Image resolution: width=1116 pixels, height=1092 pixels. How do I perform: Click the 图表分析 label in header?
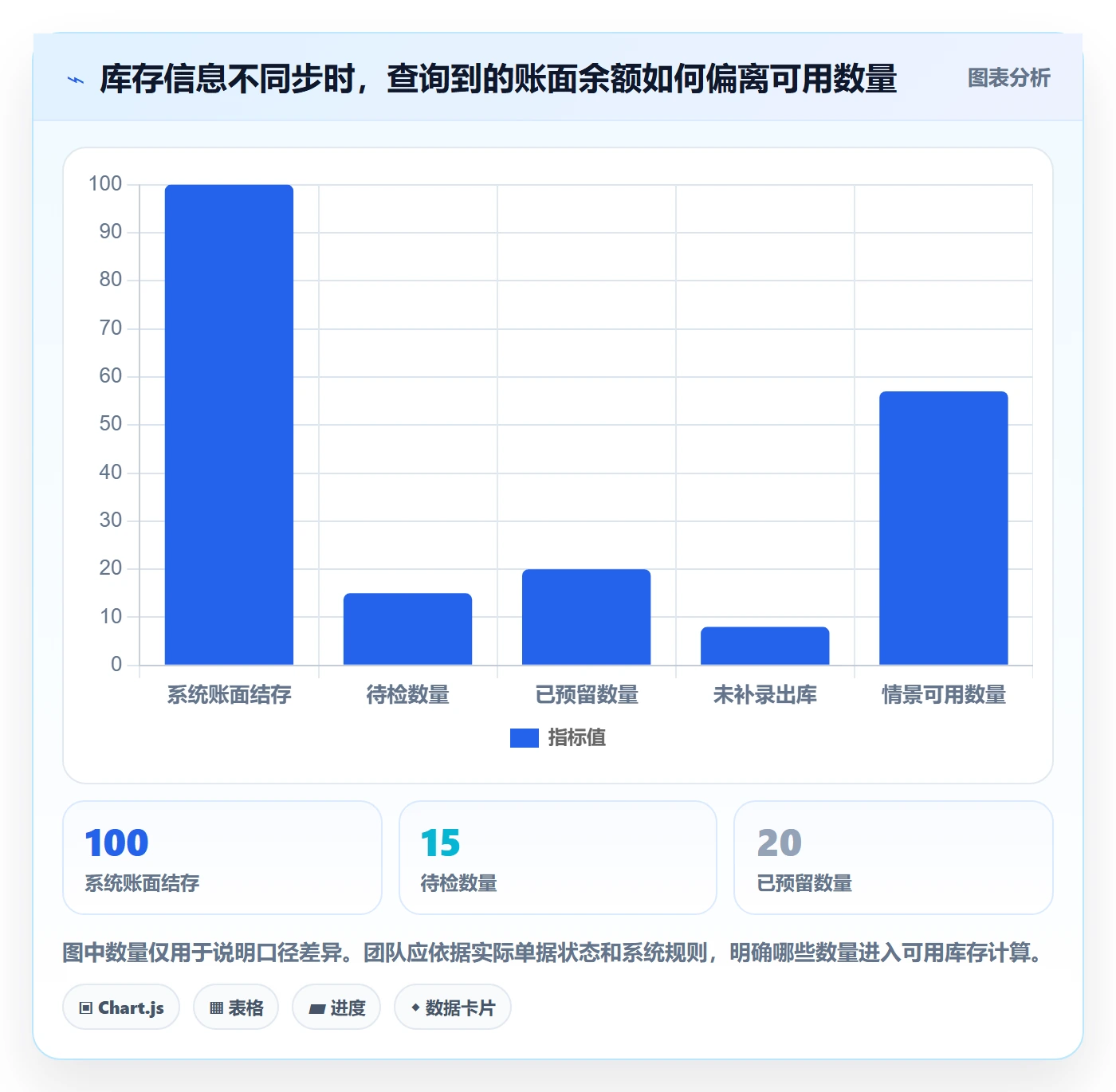pos(1008,78)
